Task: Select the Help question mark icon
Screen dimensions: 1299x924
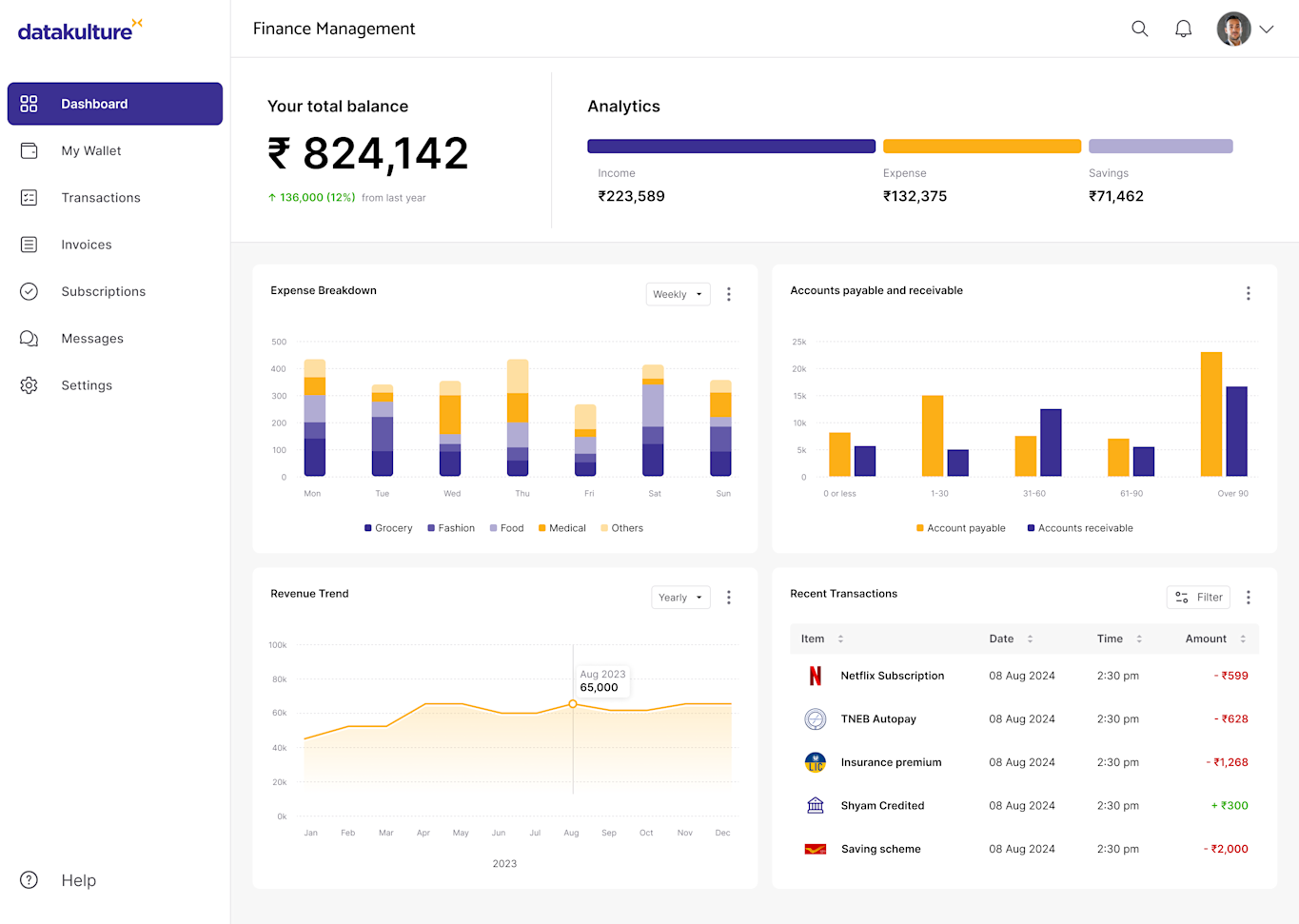Action: click(29, 880)
